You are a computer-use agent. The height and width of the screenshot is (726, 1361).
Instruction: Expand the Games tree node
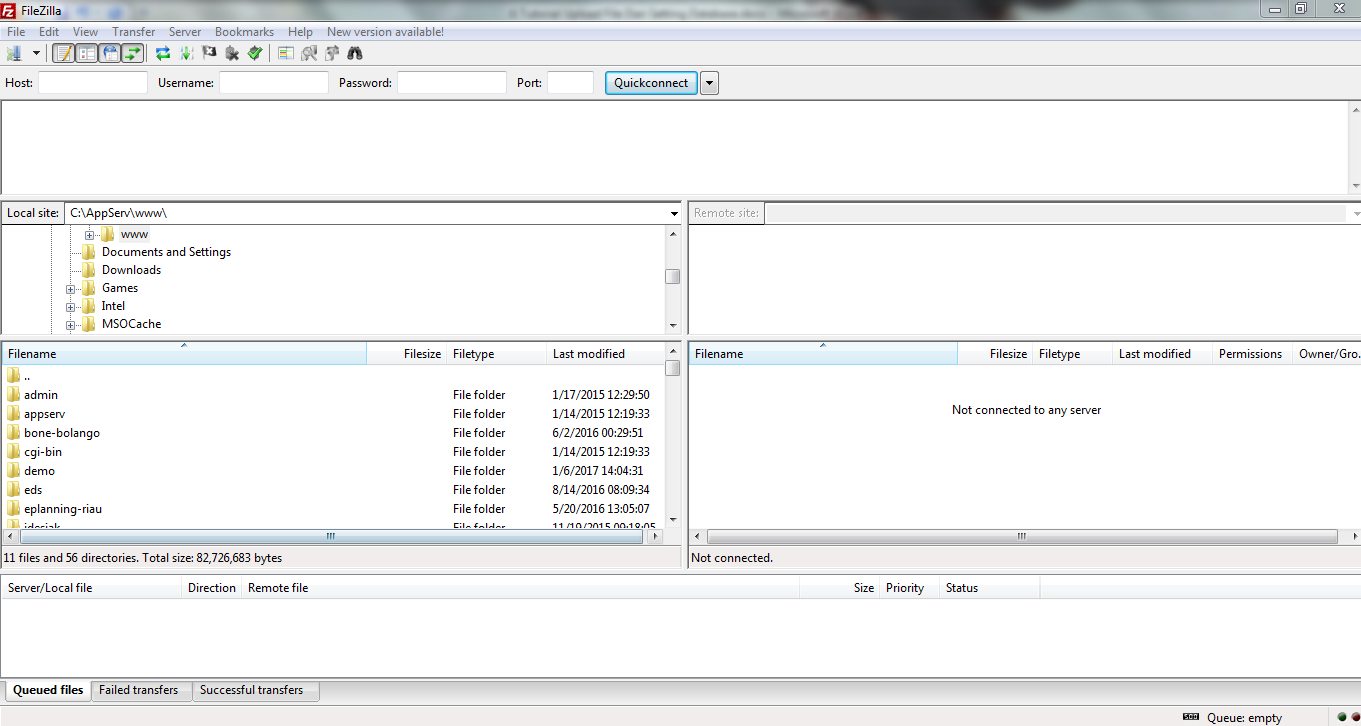click(x=71, y=288)
